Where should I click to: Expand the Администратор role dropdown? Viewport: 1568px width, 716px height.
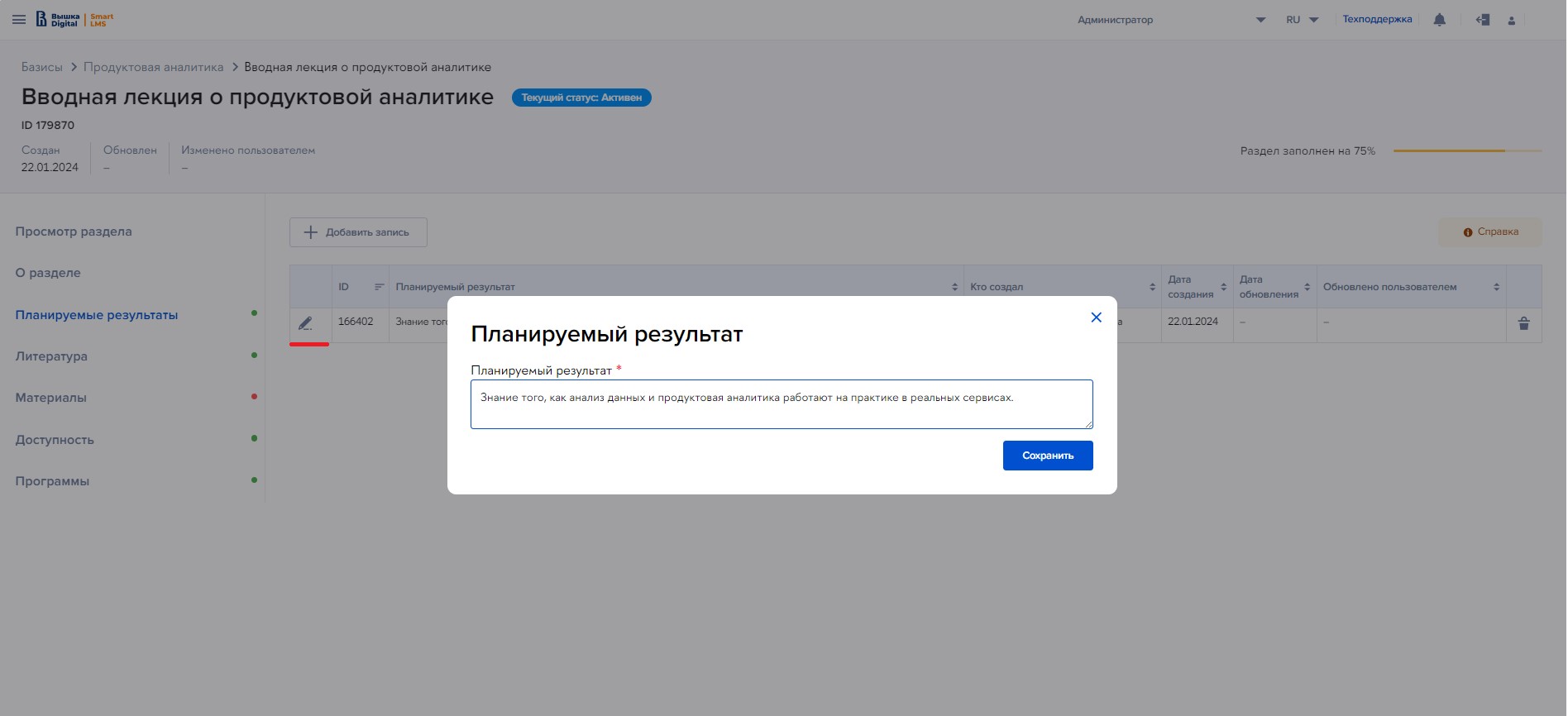point(1260,20)
